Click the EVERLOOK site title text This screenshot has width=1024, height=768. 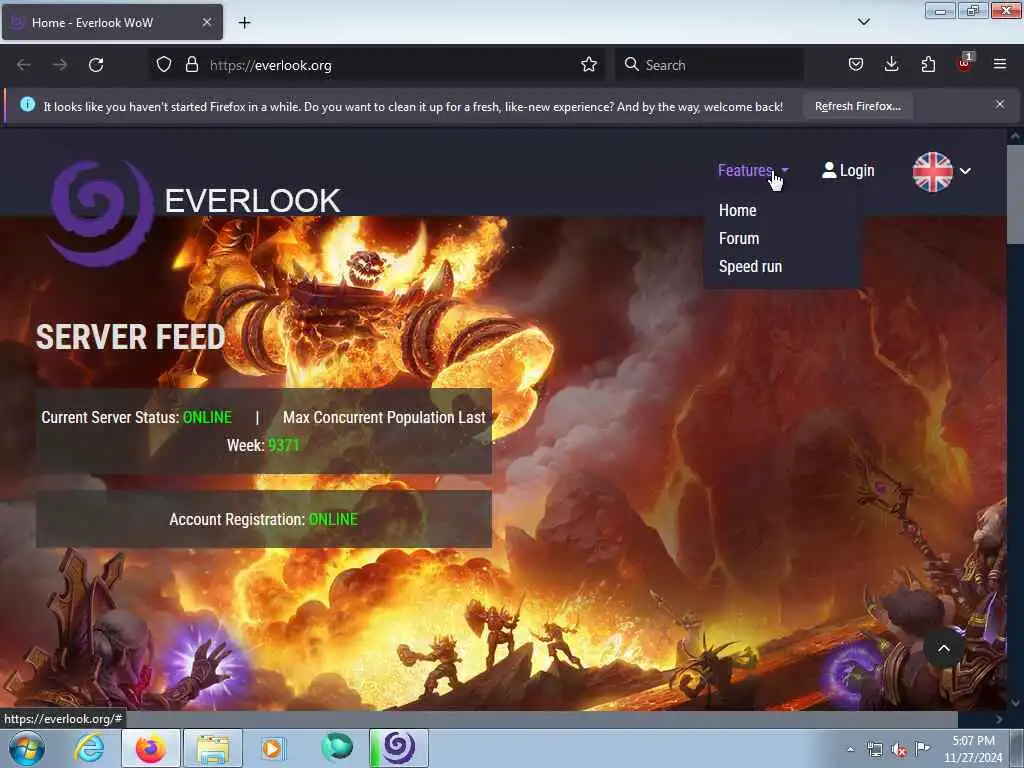253,200
